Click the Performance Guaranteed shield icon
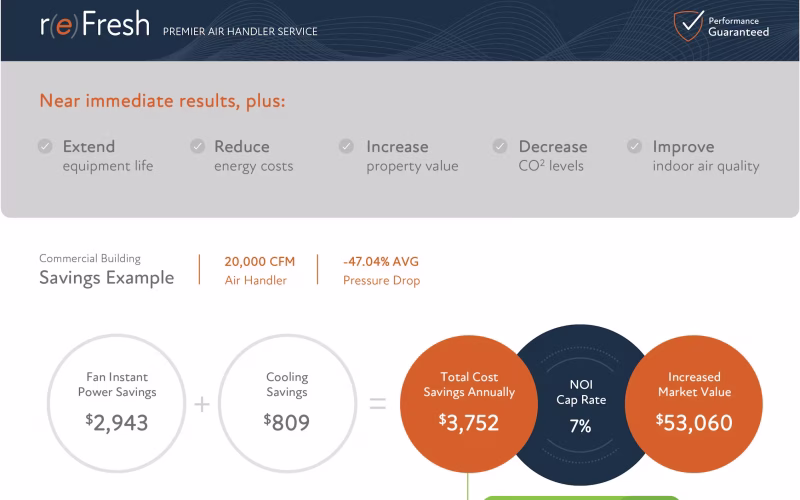 coord(687,26)
